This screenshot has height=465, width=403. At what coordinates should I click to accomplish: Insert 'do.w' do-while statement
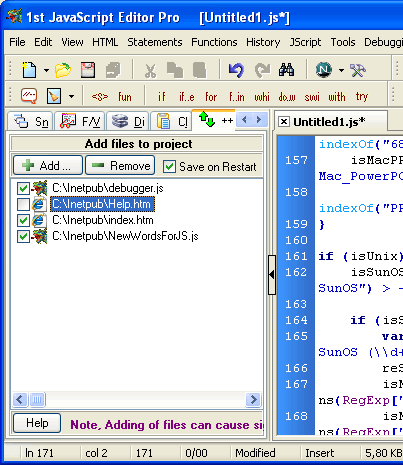[x=287, y=97]
